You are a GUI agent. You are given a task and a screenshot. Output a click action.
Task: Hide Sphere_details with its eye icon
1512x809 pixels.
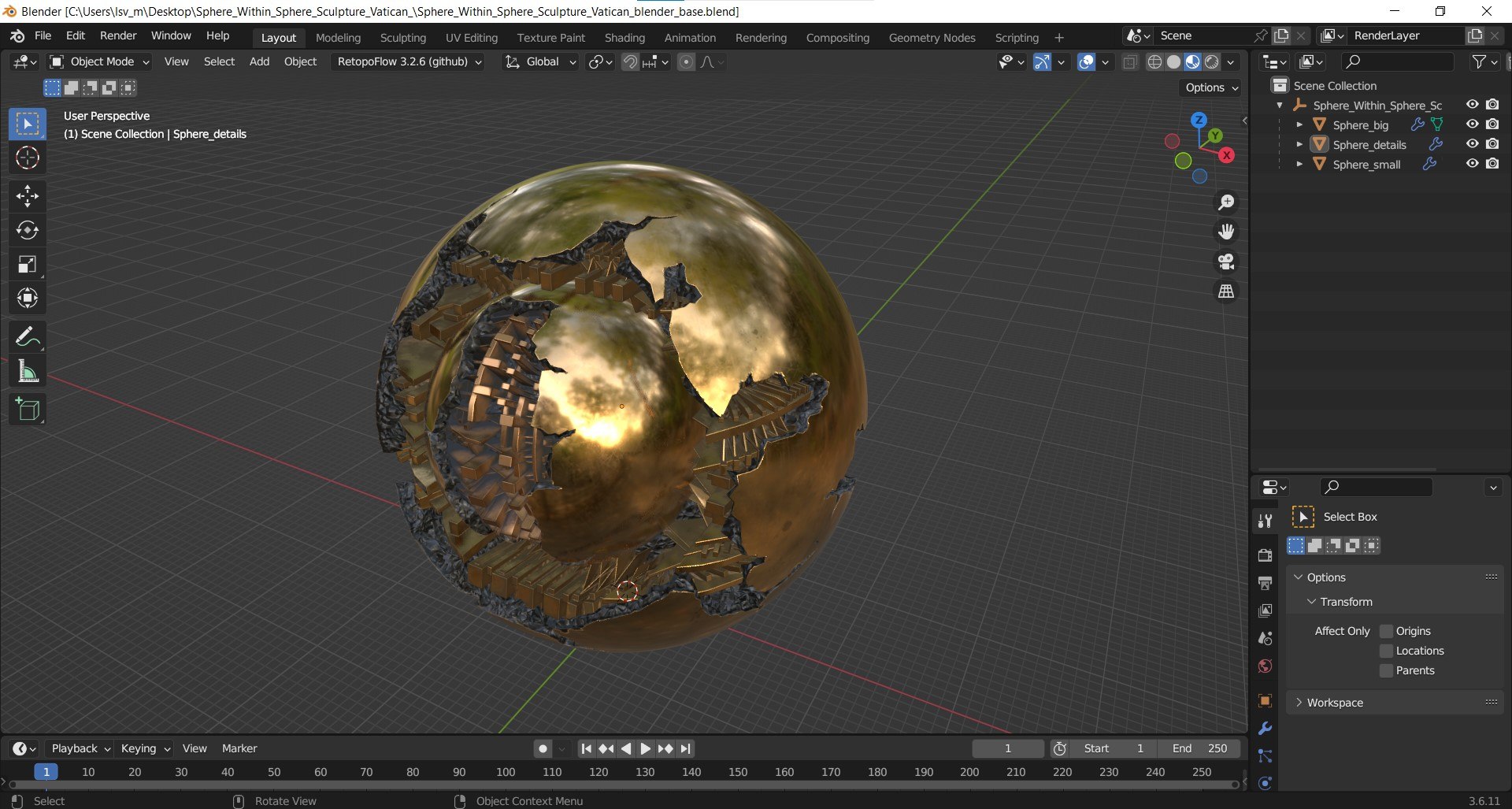1472,144
